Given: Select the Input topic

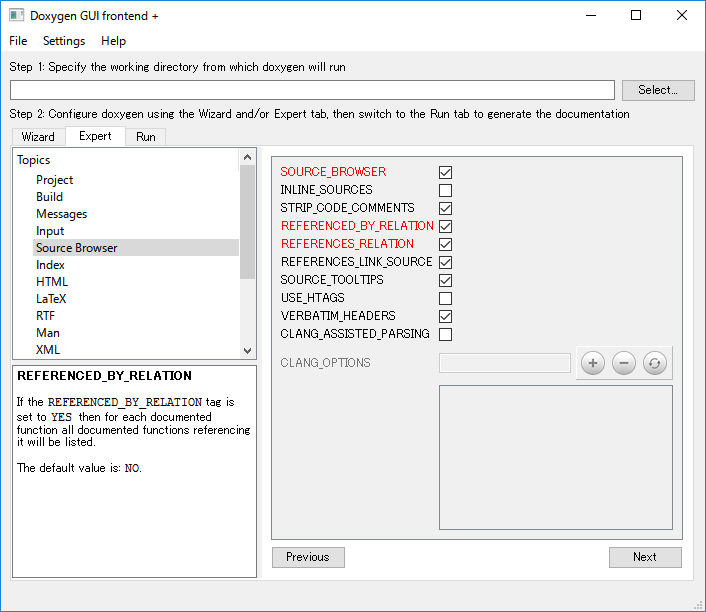Looking at the screenshot, I should tap(50, 231).
